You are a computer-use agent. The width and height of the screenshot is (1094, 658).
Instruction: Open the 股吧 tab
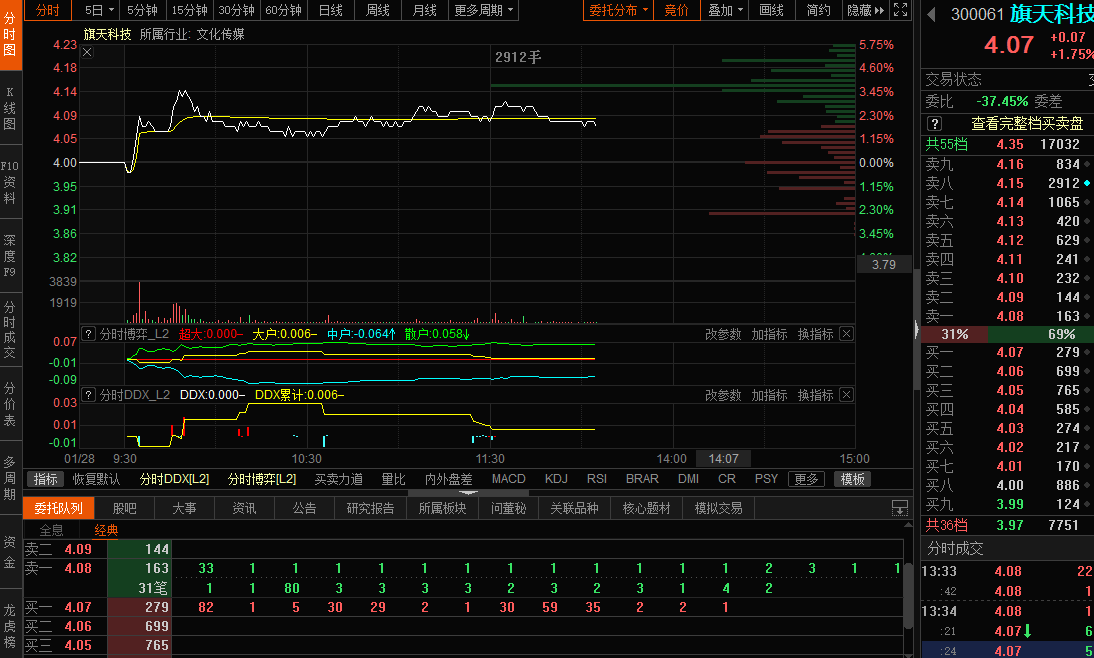pos(124,508)
